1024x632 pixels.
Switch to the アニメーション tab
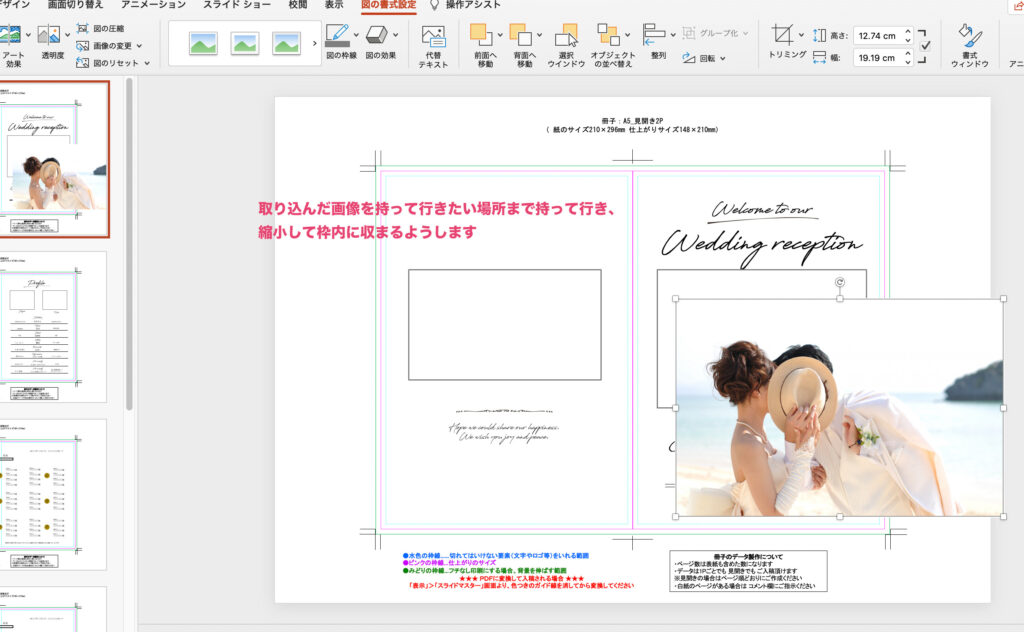153,5
